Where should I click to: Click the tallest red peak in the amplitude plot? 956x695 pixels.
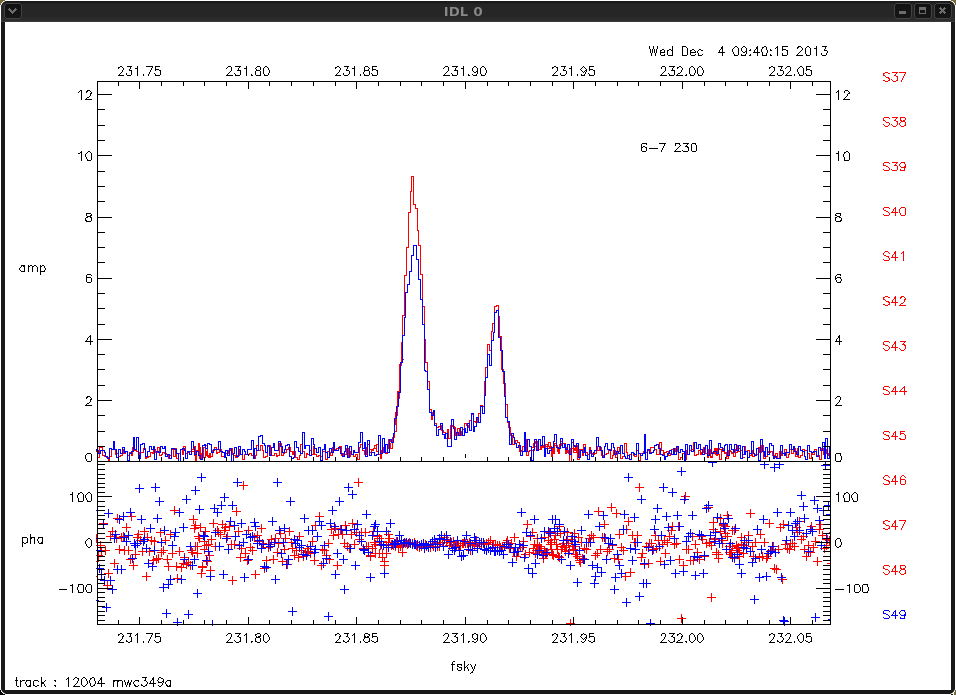click(x=411, y=180)
